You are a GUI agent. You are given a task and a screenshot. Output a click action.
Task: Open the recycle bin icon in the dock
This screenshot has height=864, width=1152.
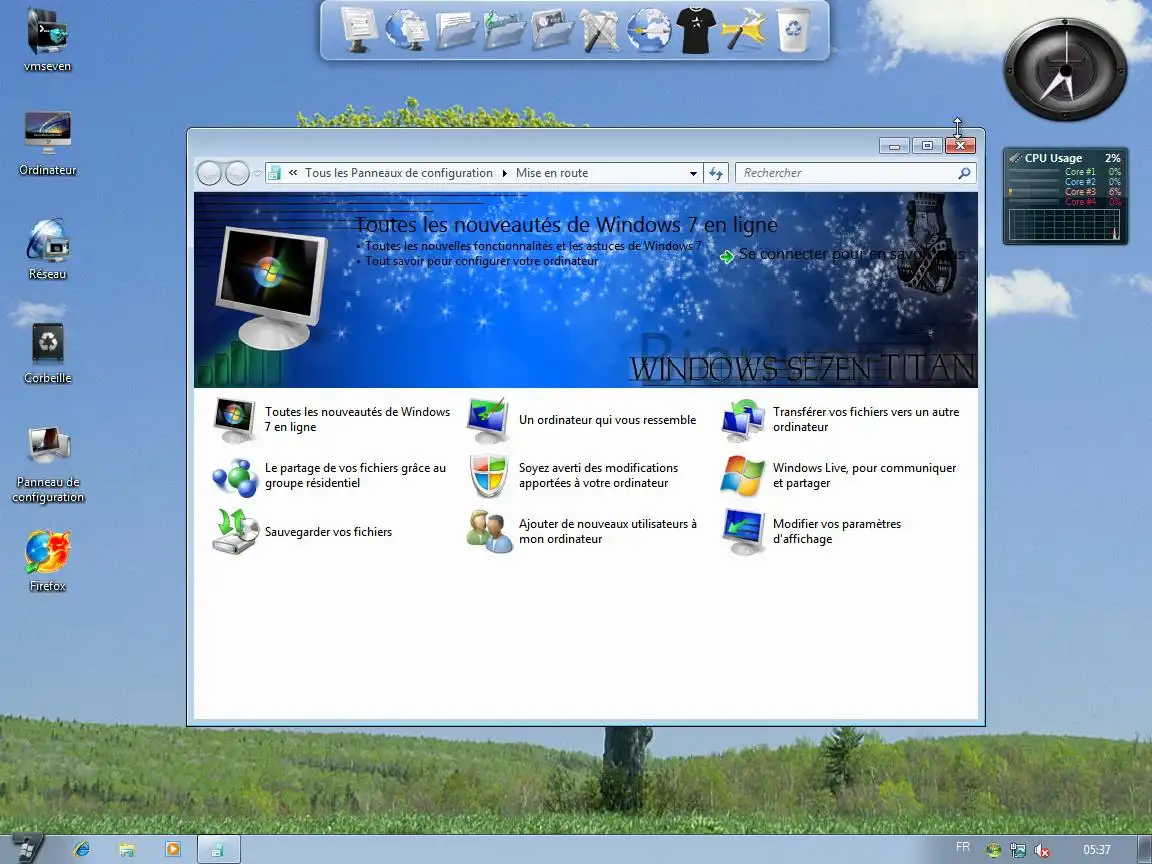click(x=793, y=30)
